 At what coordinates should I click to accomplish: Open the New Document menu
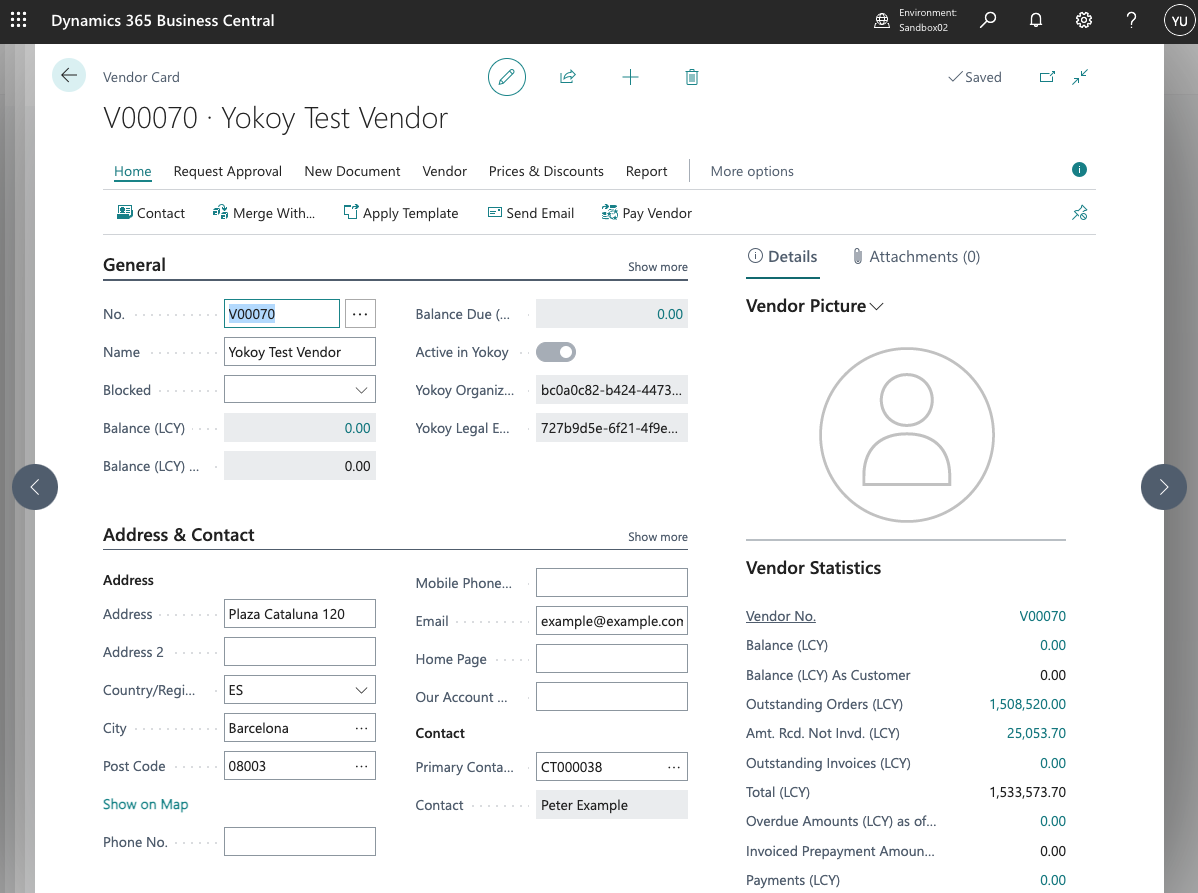click(352, 171)
